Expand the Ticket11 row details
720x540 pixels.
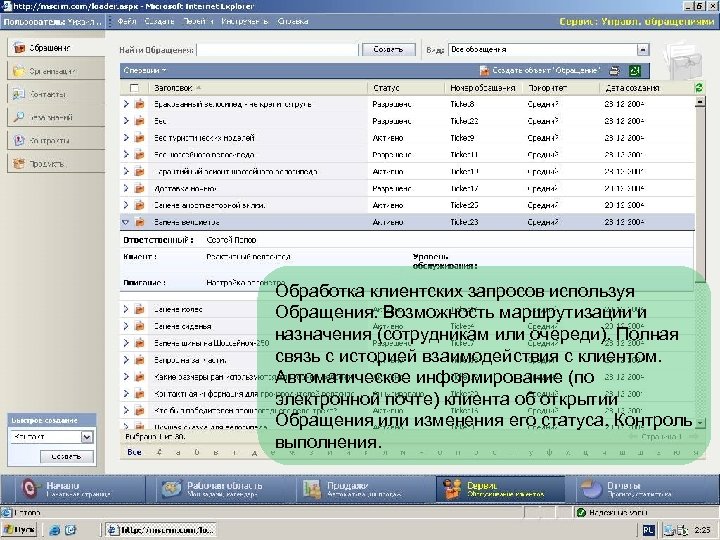pos(126,154)
